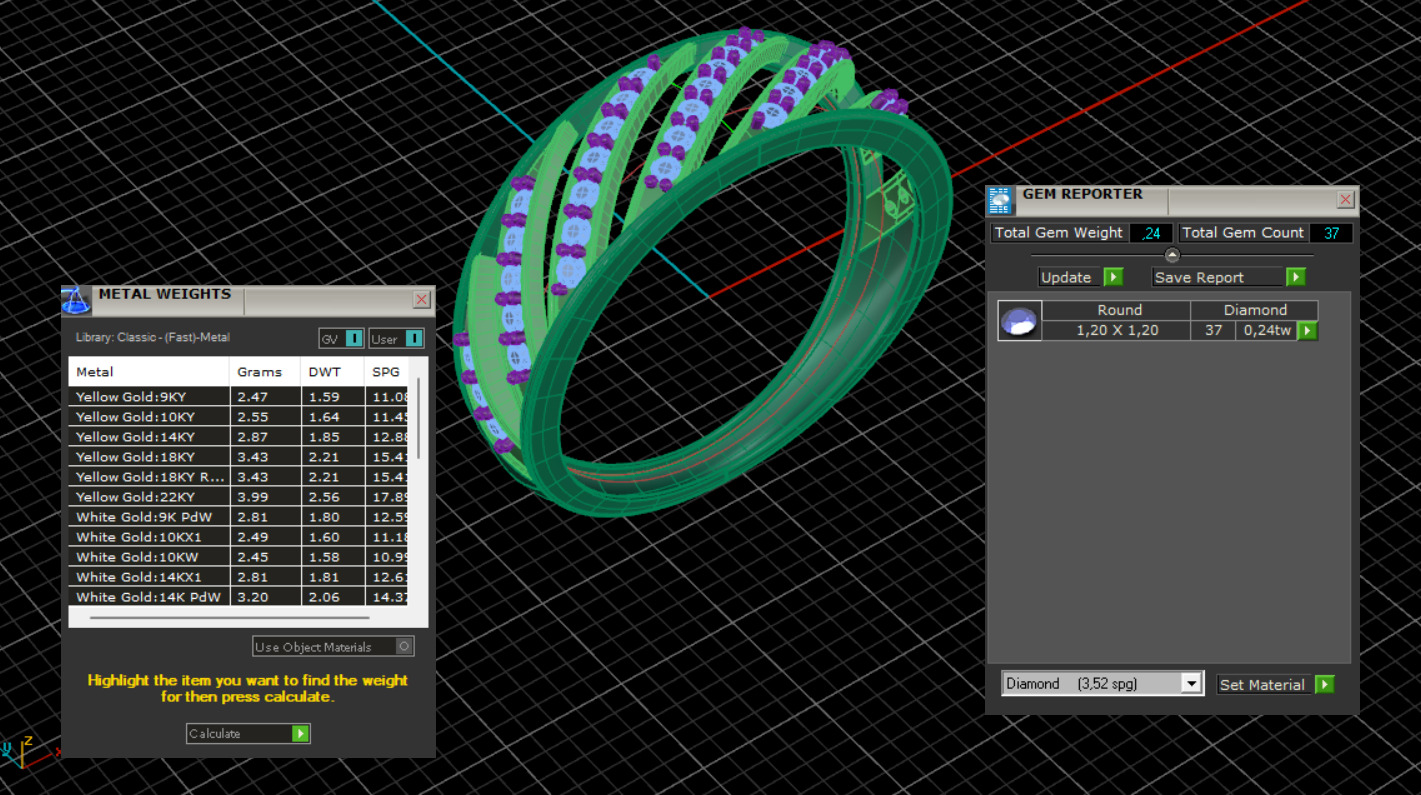Click the green arrow beside Calculate

300,734
